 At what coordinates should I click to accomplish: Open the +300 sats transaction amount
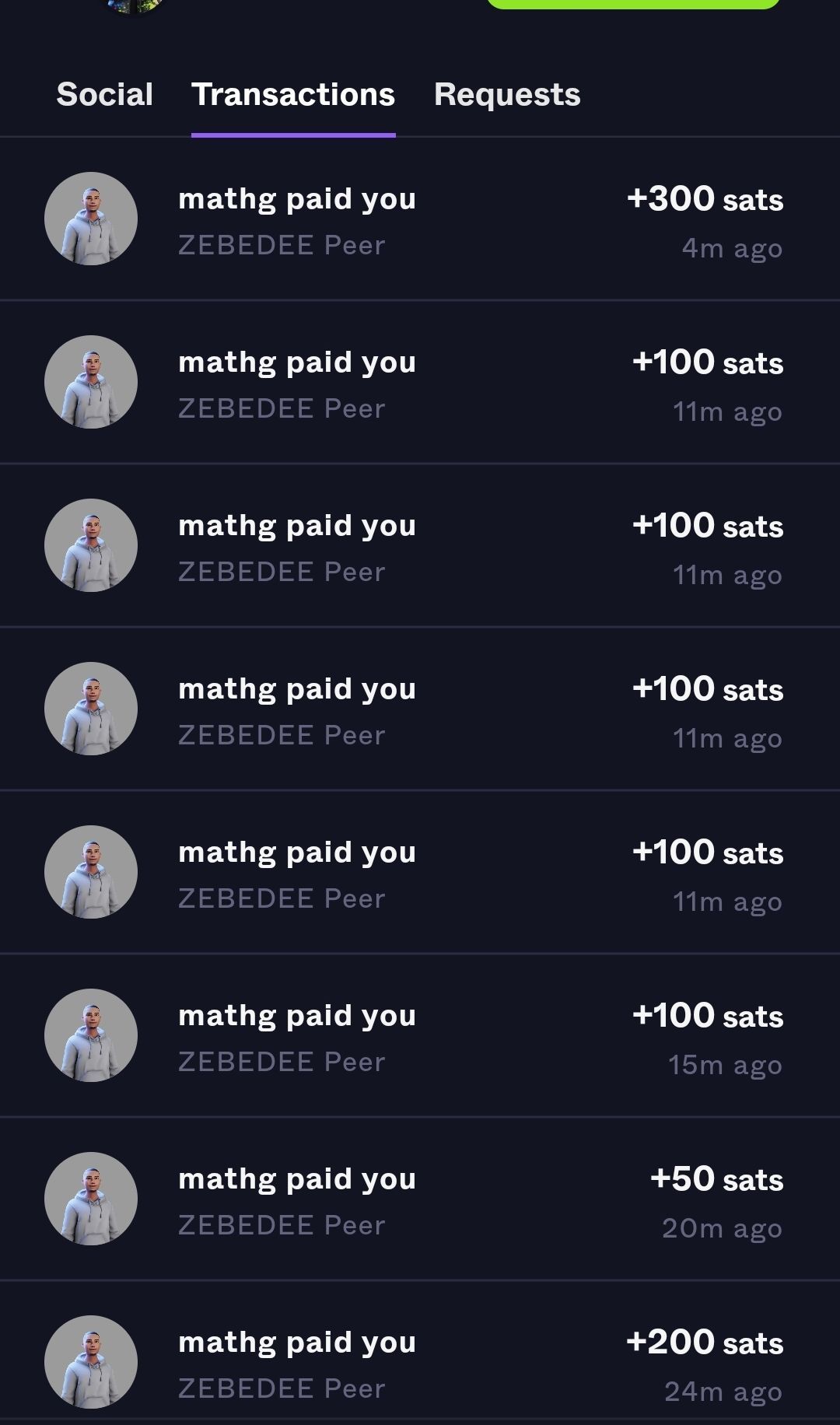click(705, 199)
